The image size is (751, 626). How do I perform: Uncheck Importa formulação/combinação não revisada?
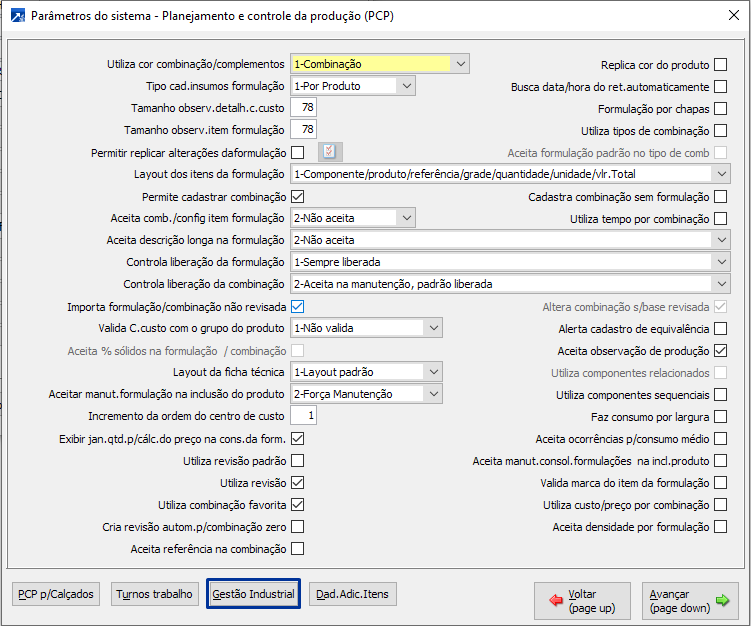click(x=297, y=307)
